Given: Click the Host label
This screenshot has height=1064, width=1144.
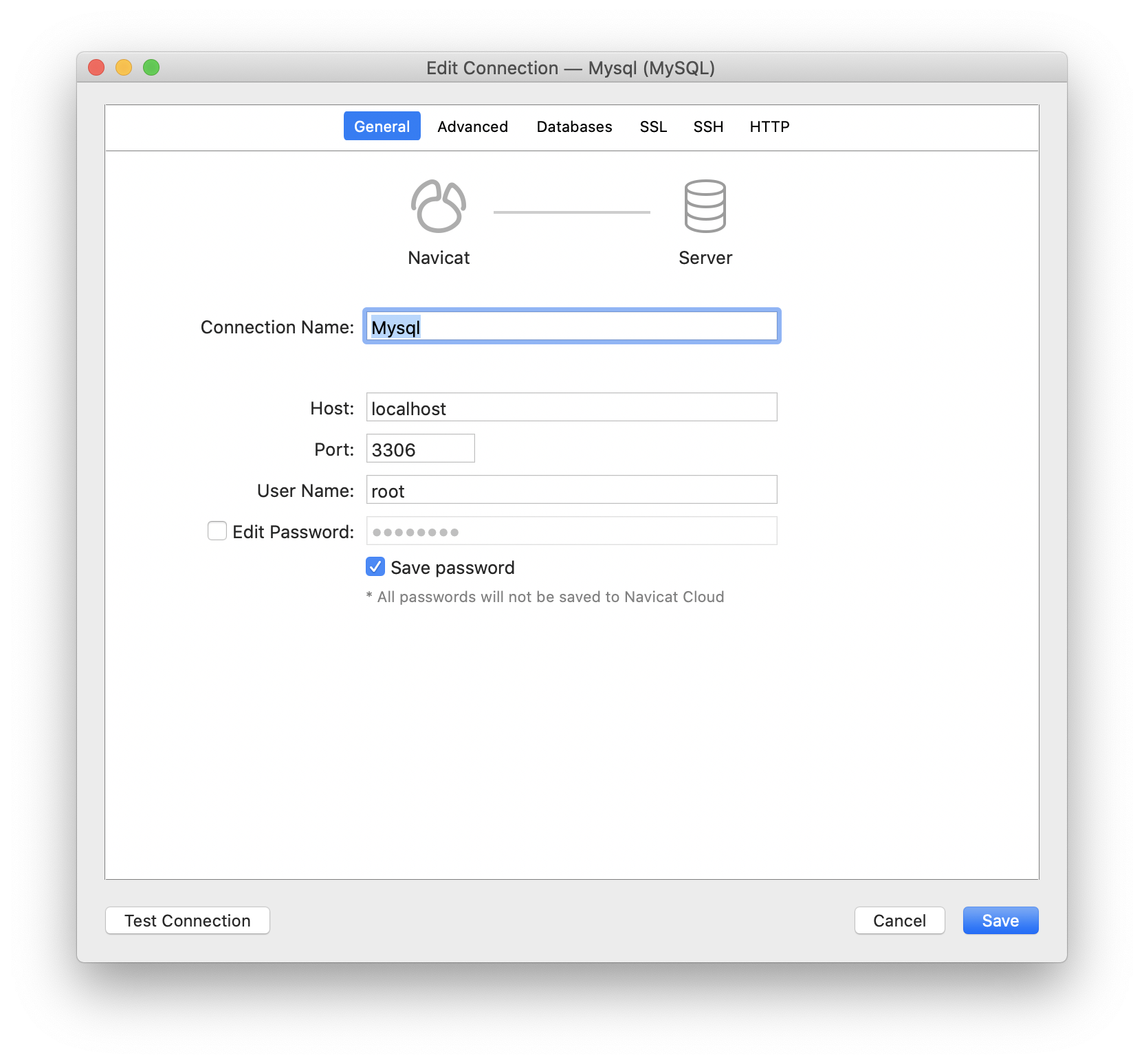Looking at the screenshot, I should click(x=332, y=408).
